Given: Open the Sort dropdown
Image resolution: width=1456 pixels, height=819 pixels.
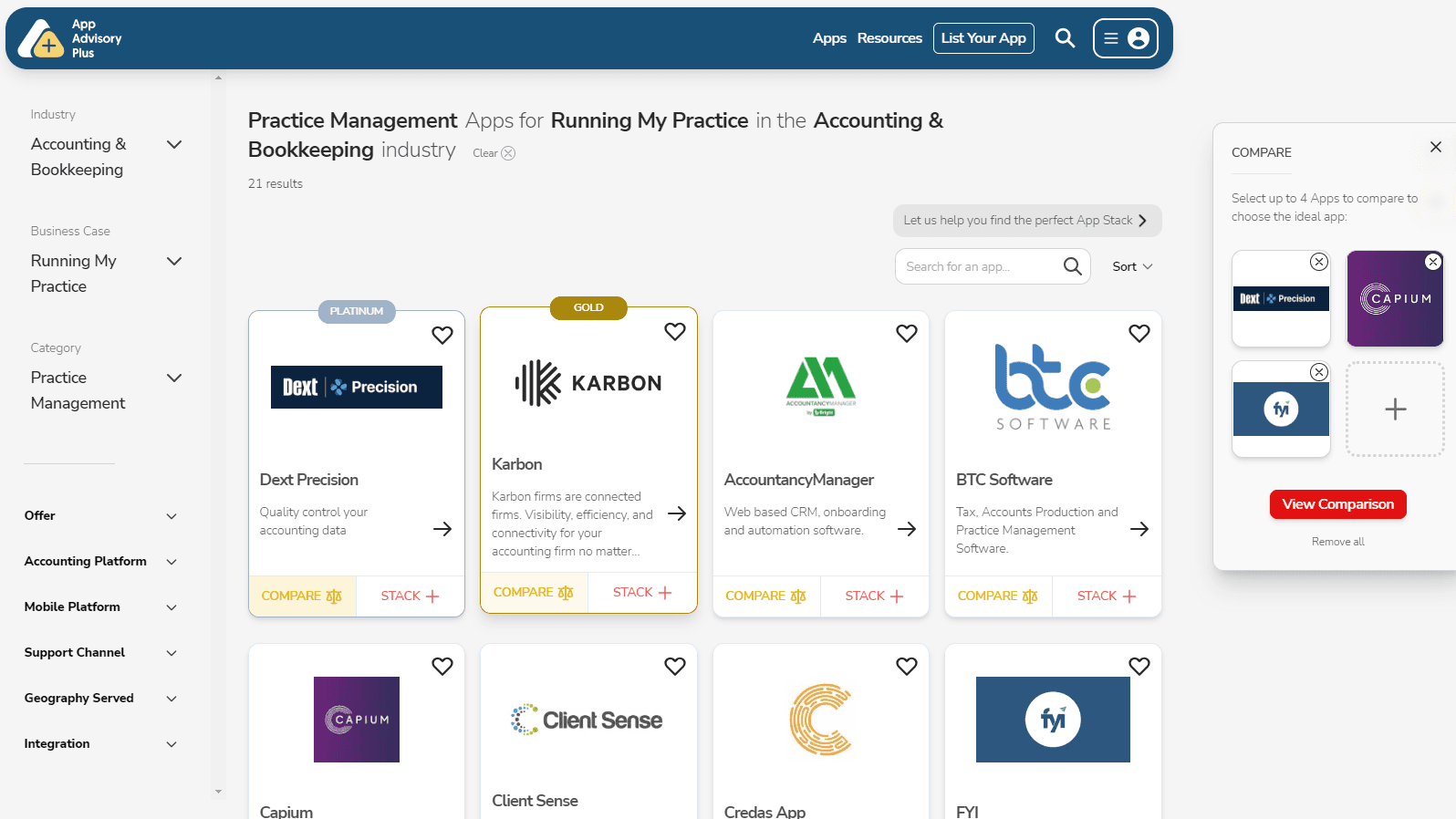Looking at the screenshot, I should (x=1132, y=266).
